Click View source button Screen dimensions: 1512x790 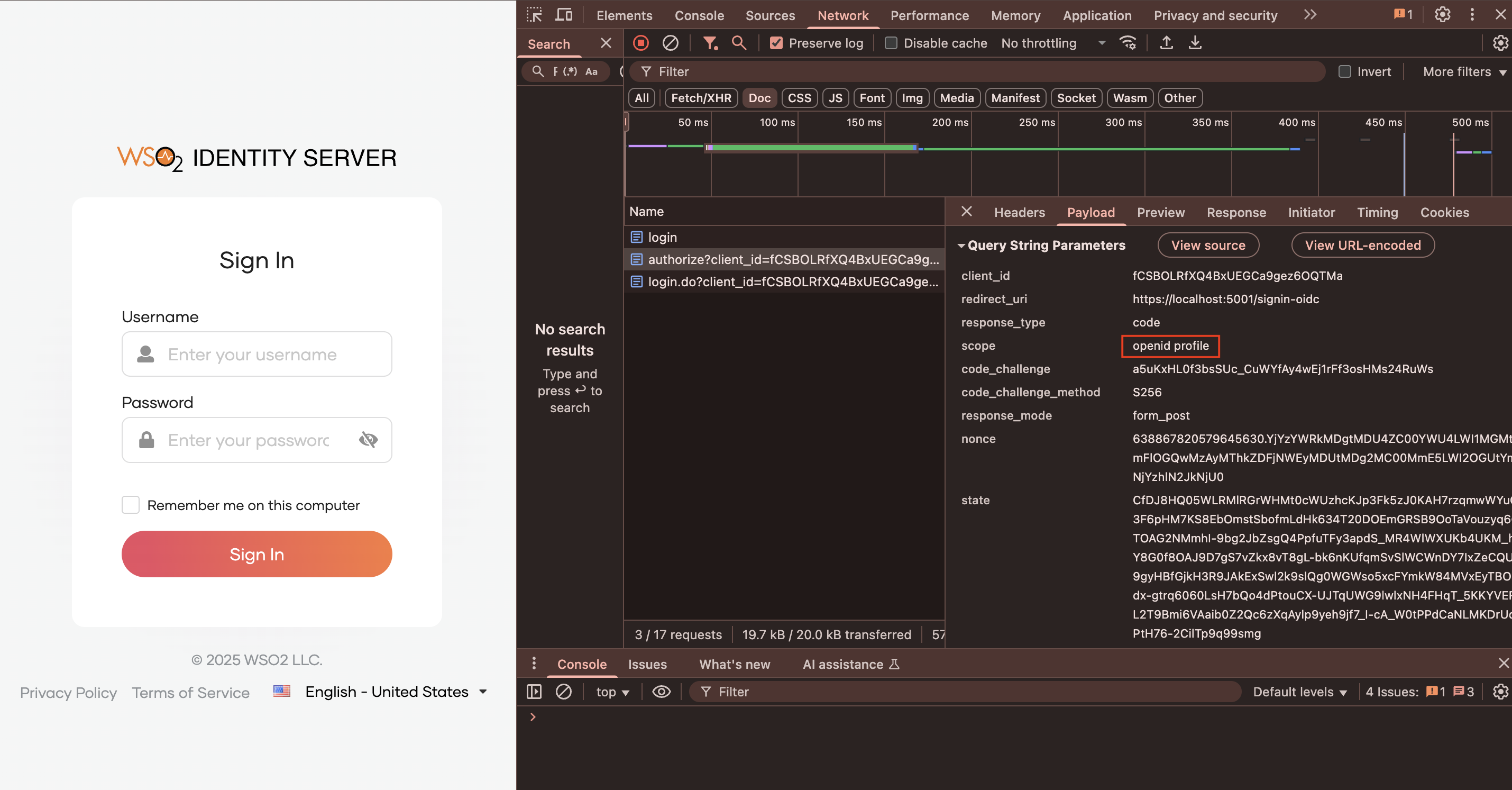point(1208,246)
